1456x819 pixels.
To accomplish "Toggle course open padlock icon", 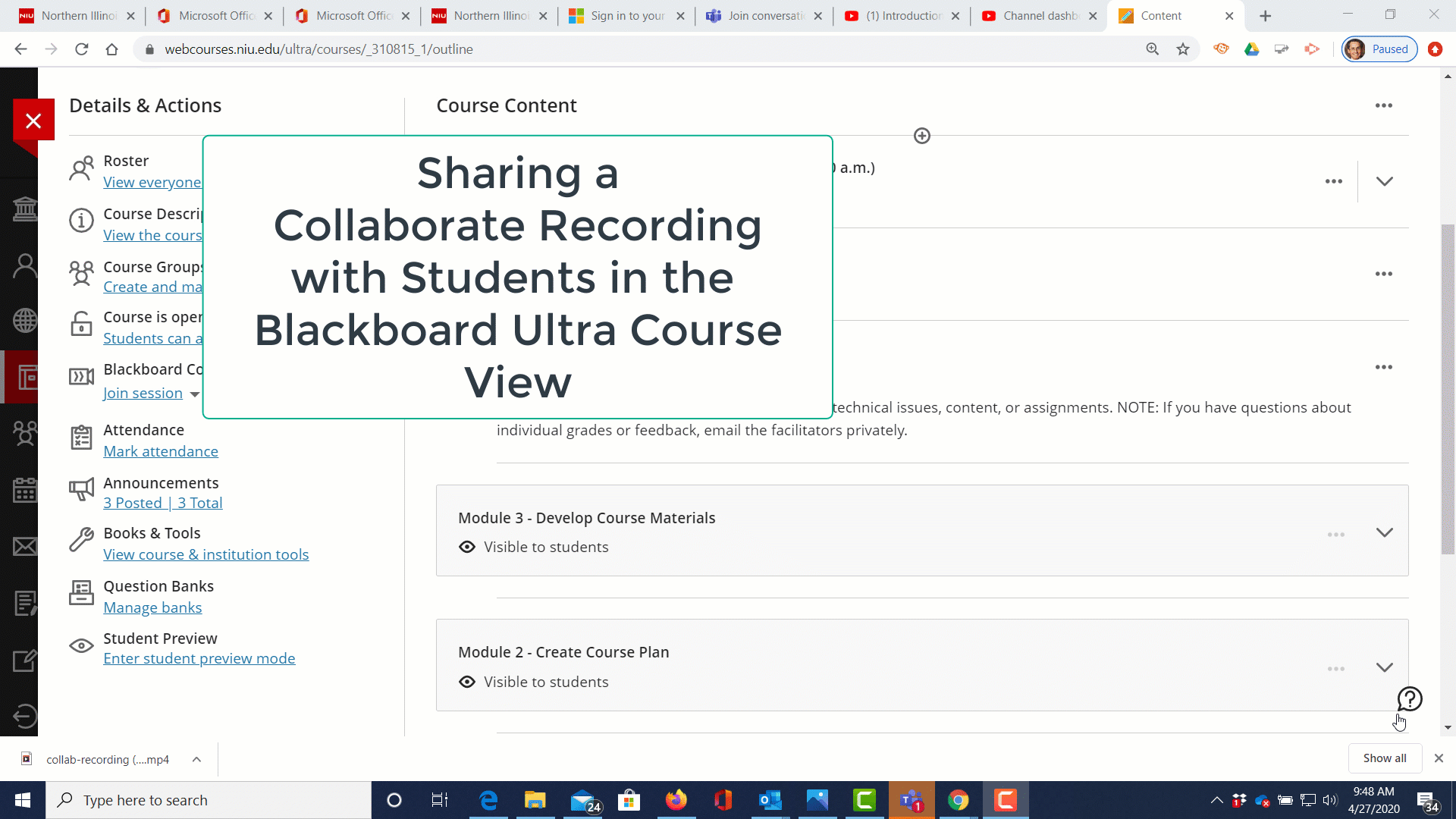I will point(81,324).
